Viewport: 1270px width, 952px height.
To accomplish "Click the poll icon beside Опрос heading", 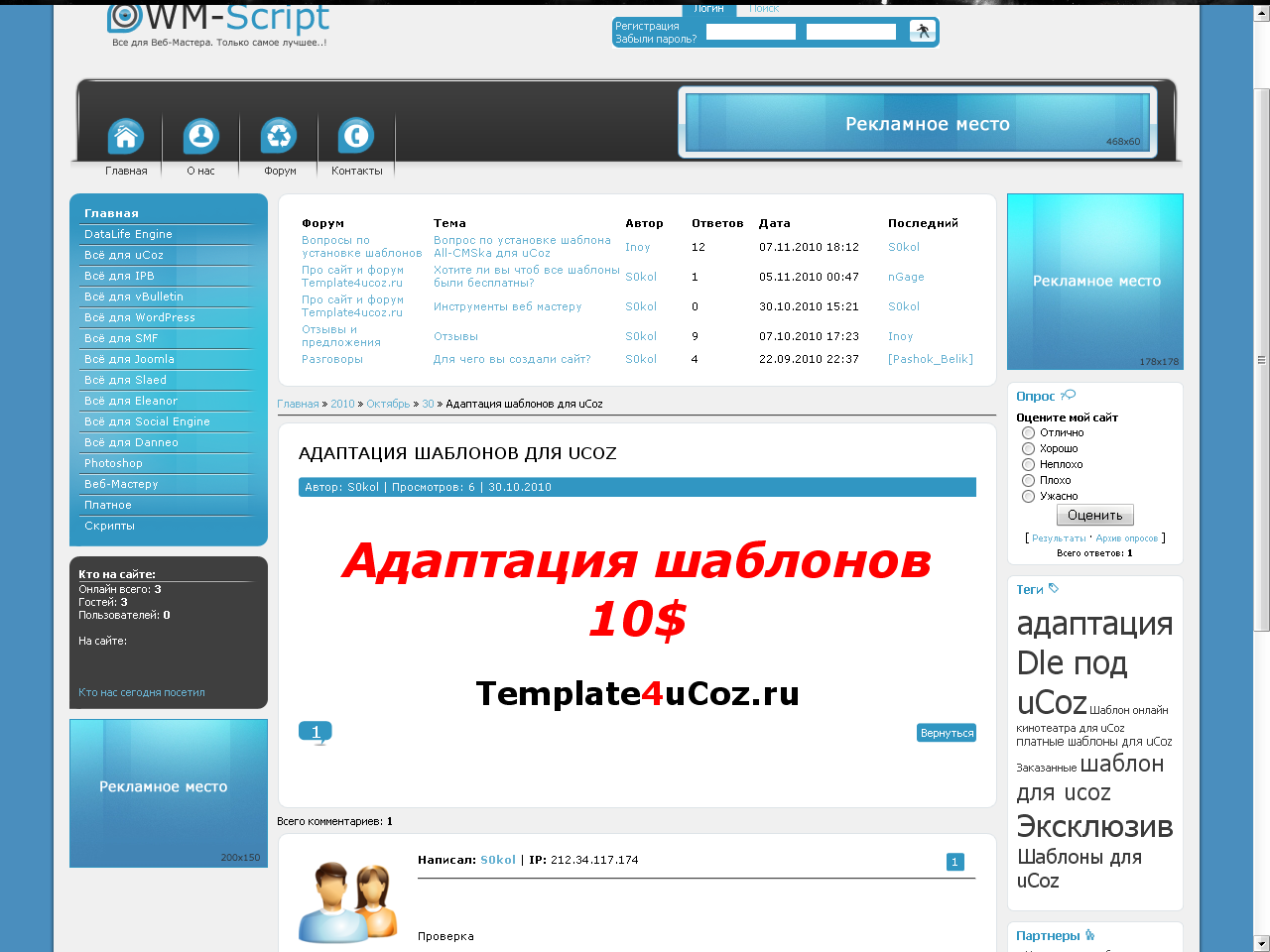I will click(x=1068, y=396).
